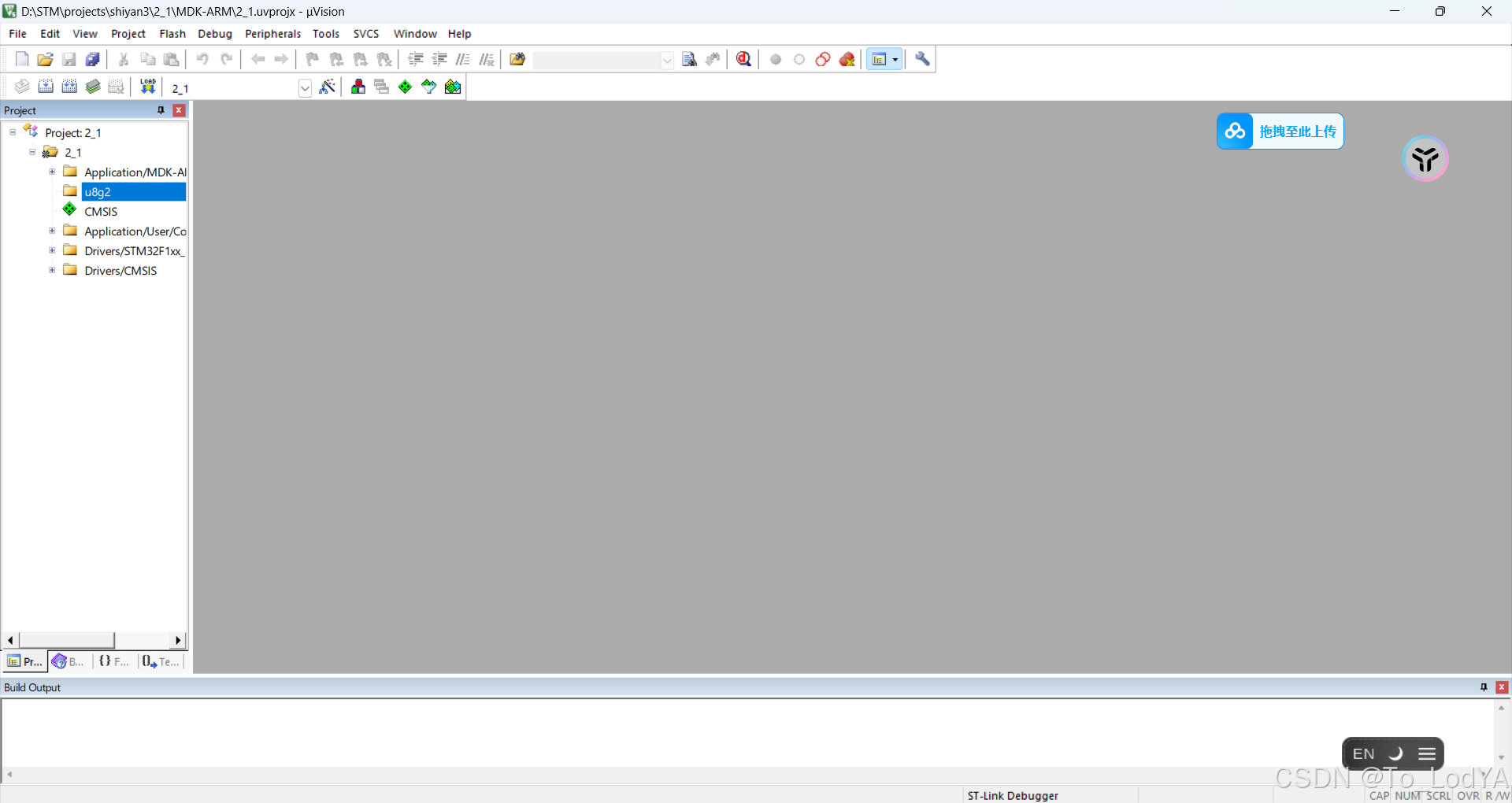Viewport: 1512px width, 803px height.
Task: Click the Indent selection icon
Action: pos(416,59)
